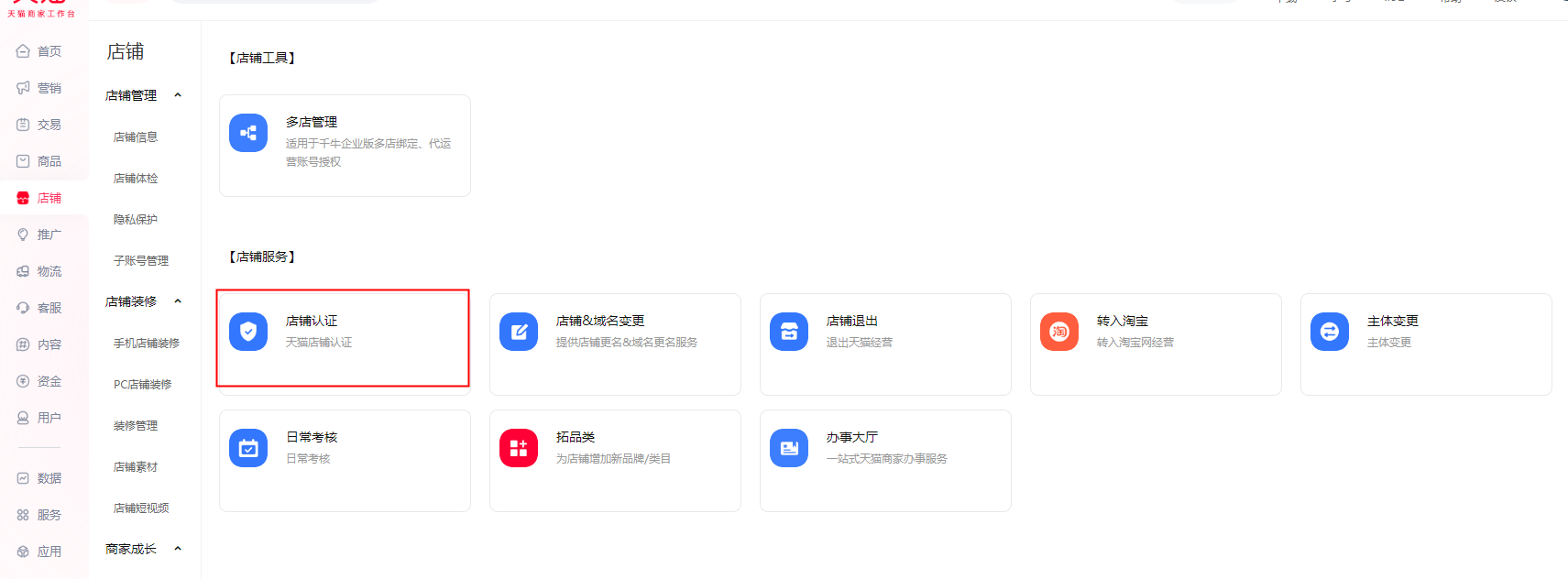
Task: Go to 营销 marketing in the sidebar
Action: point(39,88)
